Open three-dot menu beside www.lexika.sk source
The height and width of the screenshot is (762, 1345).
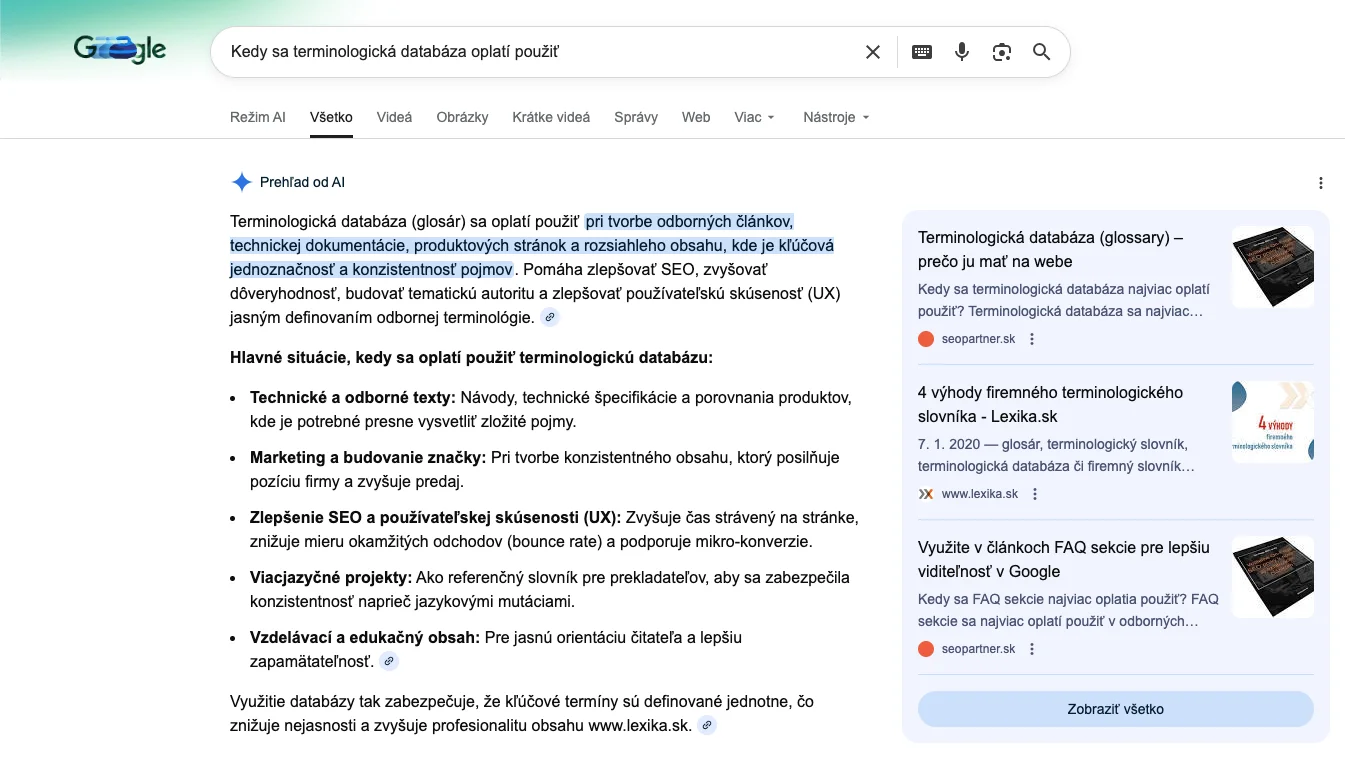[1035, 494]
